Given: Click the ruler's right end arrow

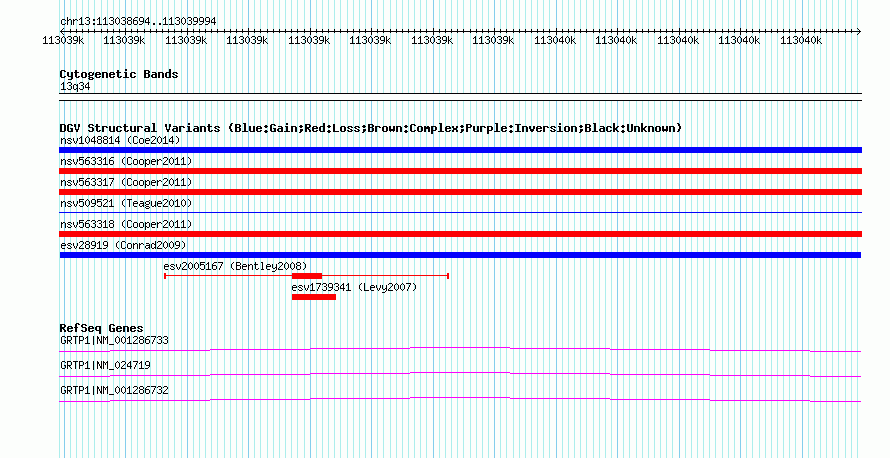Looking at the screenshot, I should point(858,32).
